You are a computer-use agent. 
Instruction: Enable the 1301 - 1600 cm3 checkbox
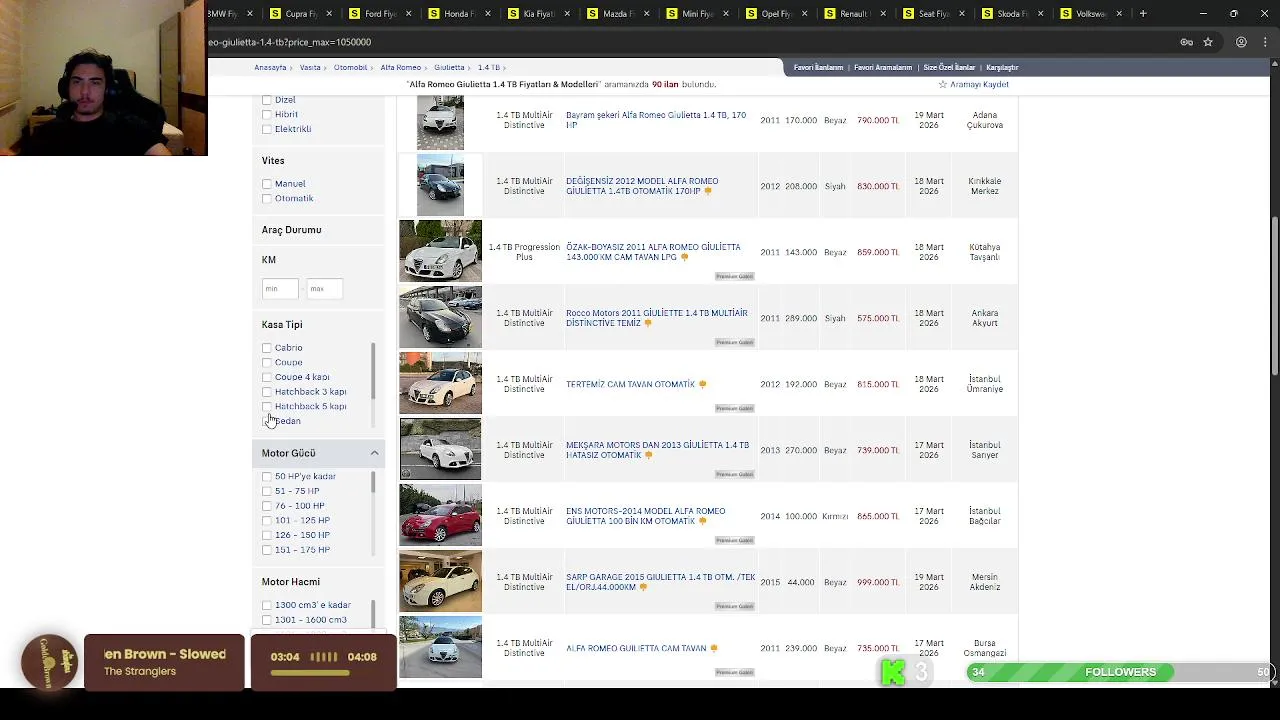pos(267,620)
